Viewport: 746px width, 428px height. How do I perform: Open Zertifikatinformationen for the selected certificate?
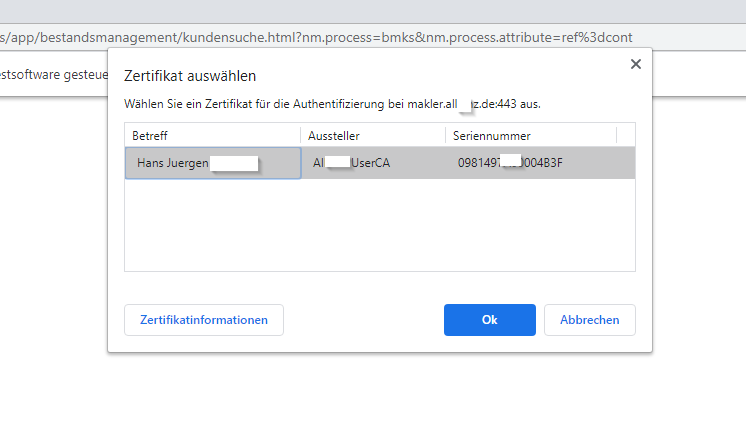point(204,320)
